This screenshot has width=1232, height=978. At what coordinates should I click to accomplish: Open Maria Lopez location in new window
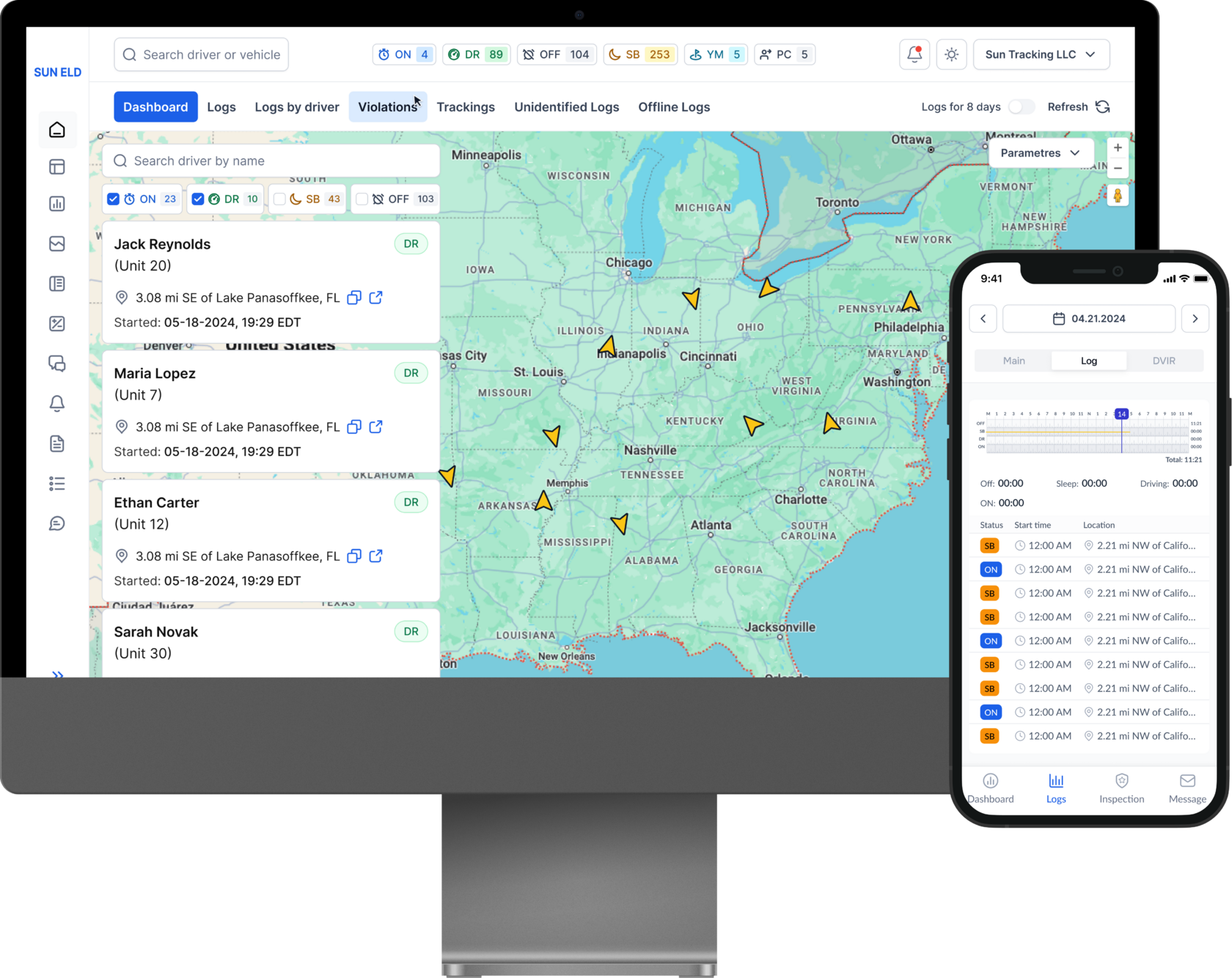click(375, 427)
